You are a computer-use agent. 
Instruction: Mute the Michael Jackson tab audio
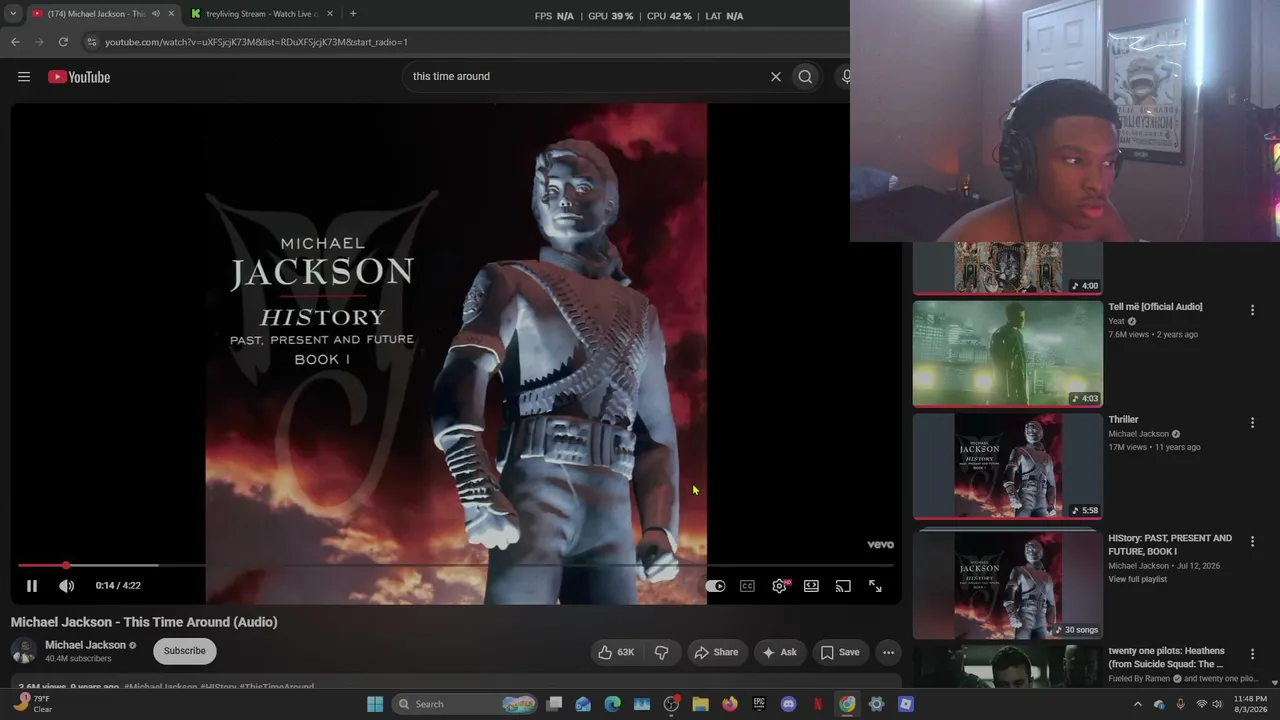point(155,14)
